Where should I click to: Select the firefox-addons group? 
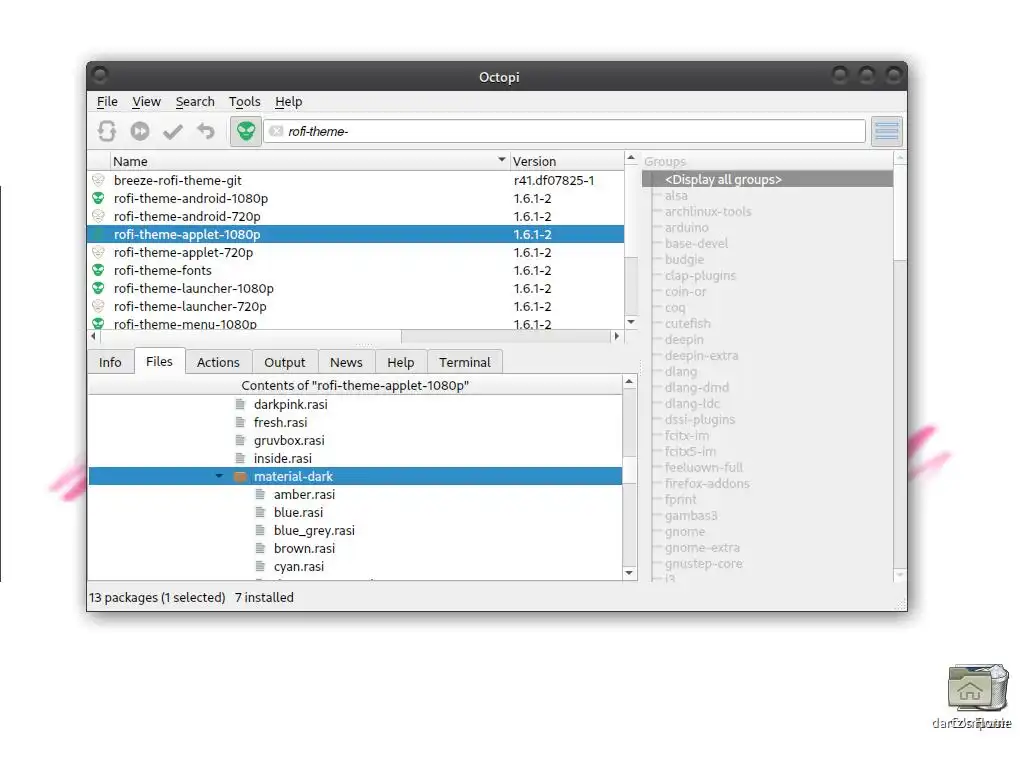[707, 483]
